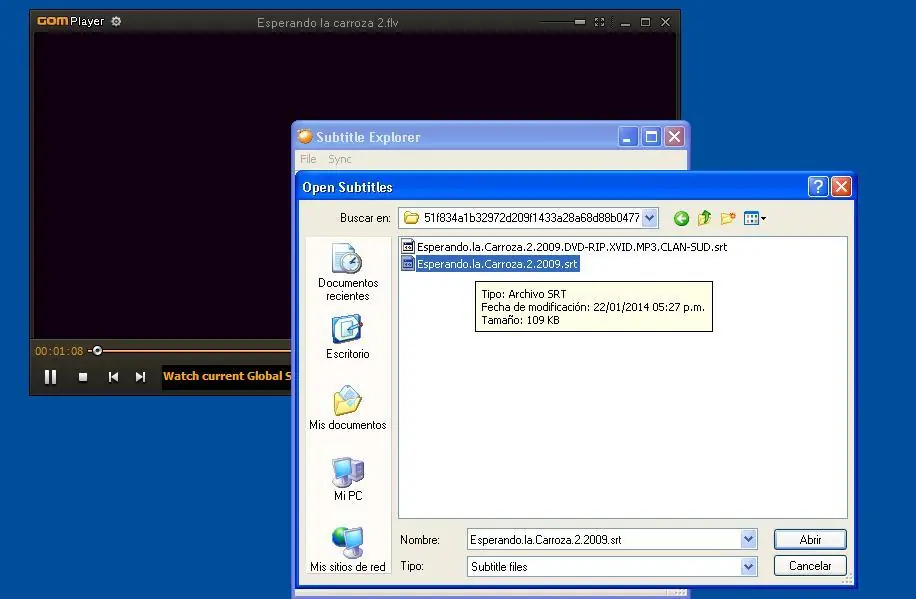
Task: Go up one folder level
Action: pyautogui.click(x=704, y=218)
